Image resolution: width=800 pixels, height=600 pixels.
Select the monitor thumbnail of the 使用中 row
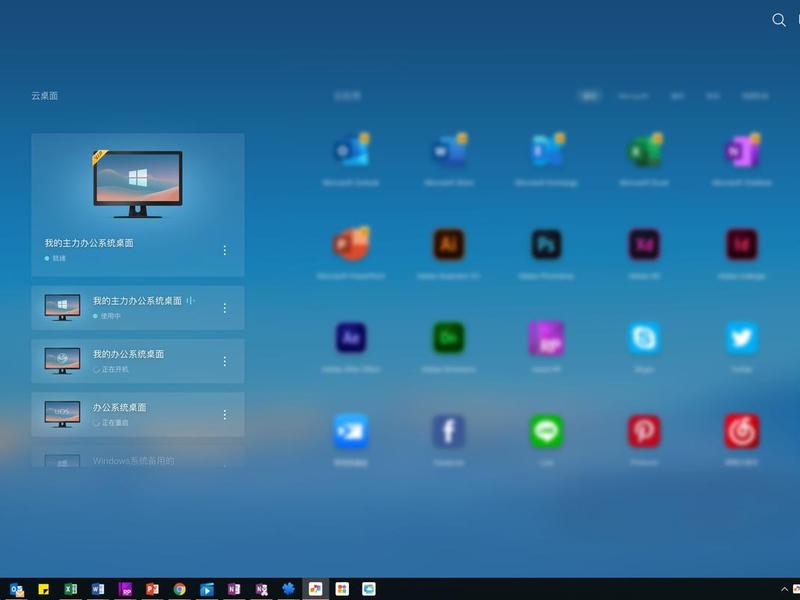click(62, 307)
